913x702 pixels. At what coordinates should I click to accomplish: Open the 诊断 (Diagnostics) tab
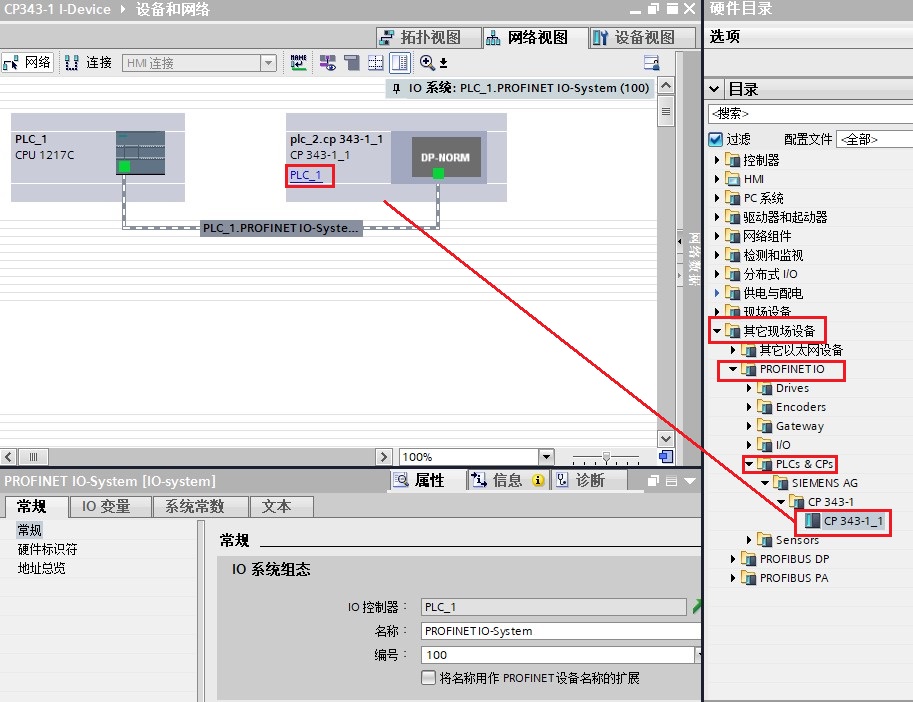click(x=589, y=480)
